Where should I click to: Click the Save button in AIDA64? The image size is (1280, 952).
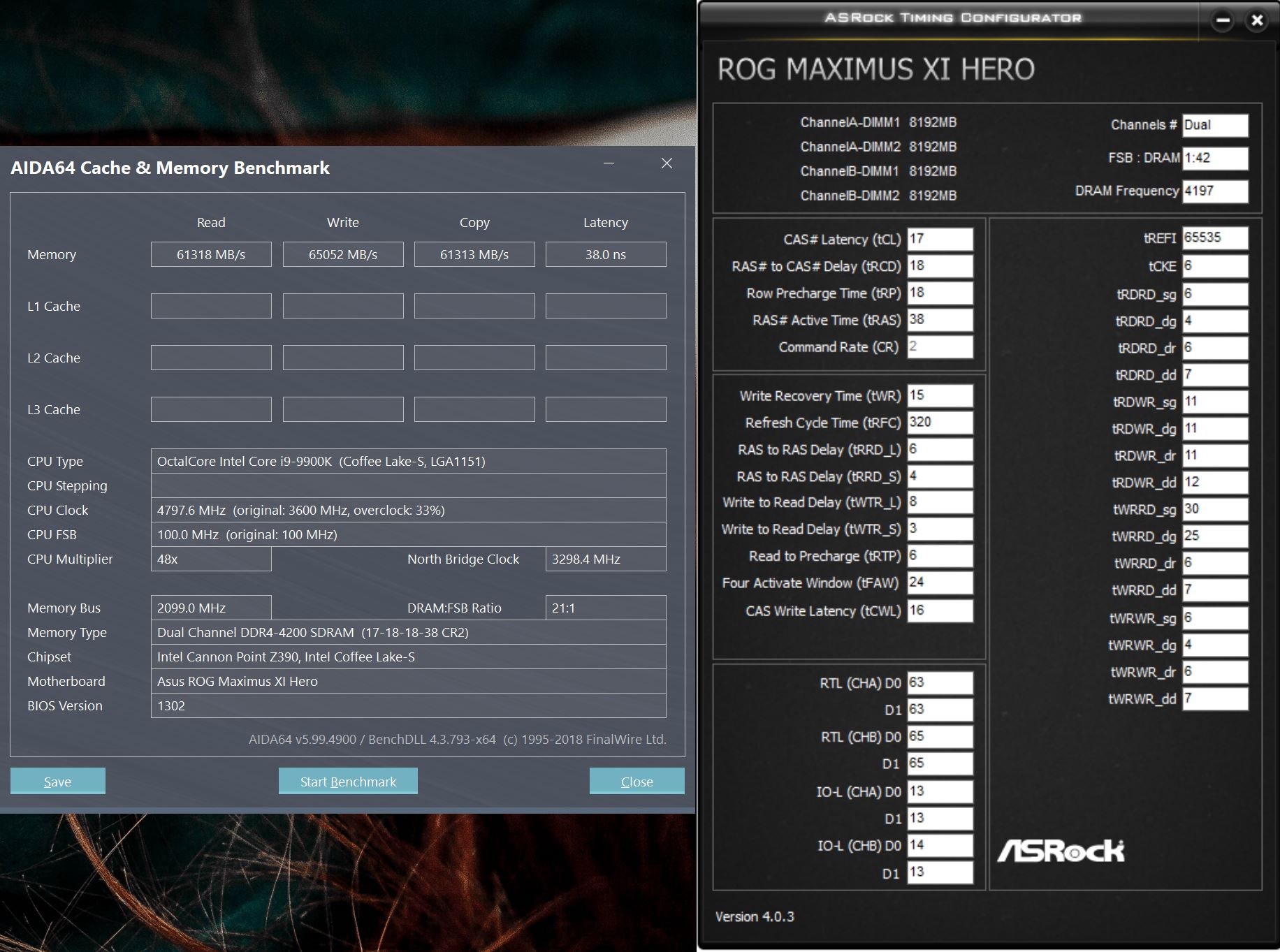58,781
